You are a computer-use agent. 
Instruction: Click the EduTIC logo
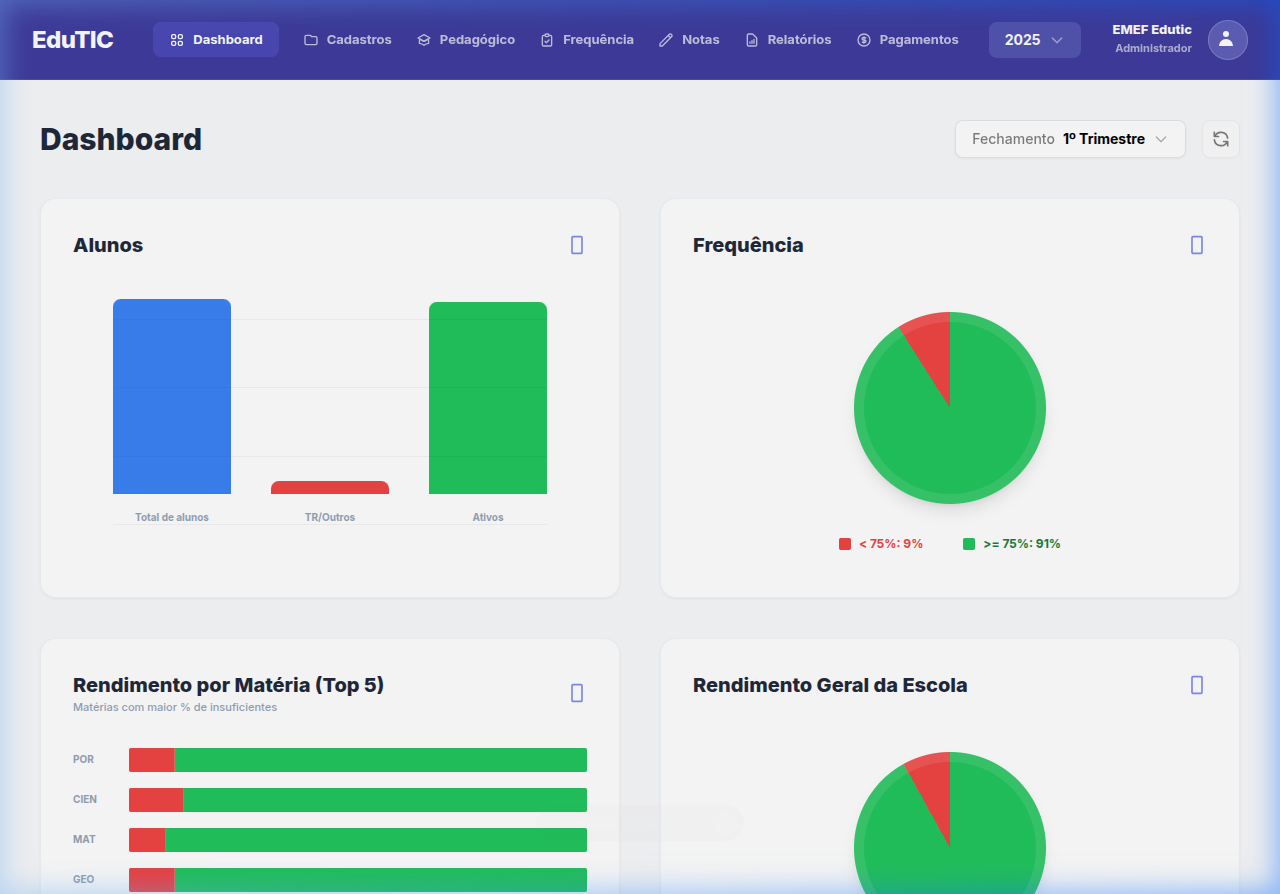71,39
